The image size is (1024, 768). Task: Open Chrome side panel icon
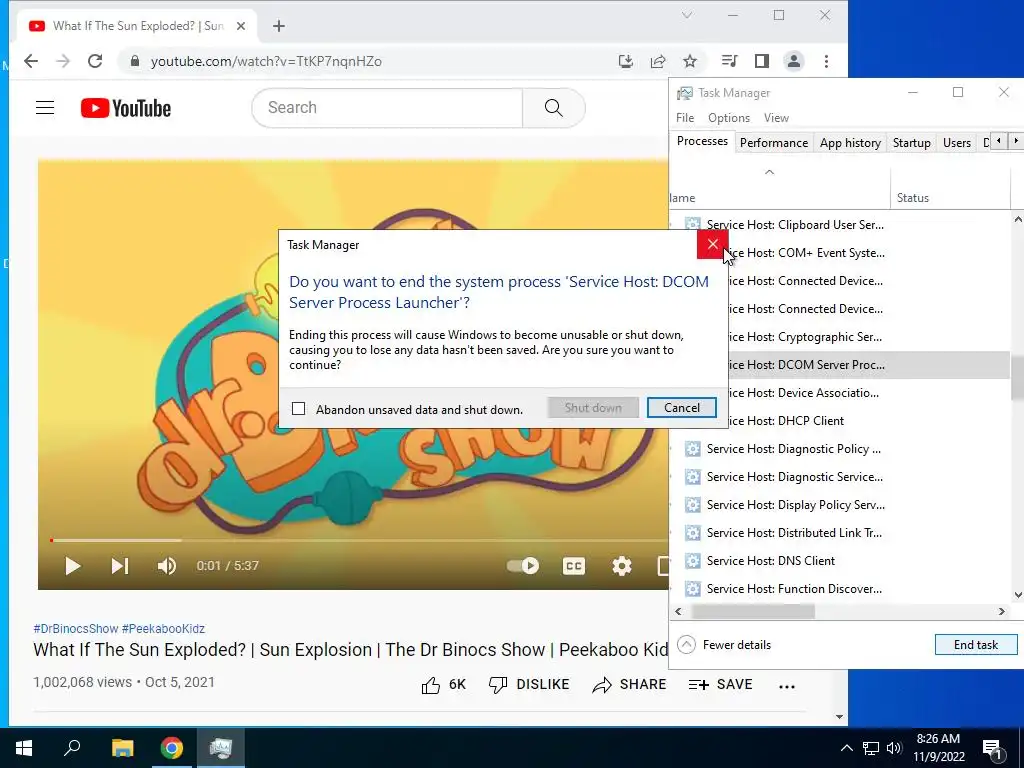click(x=761, y=61)
